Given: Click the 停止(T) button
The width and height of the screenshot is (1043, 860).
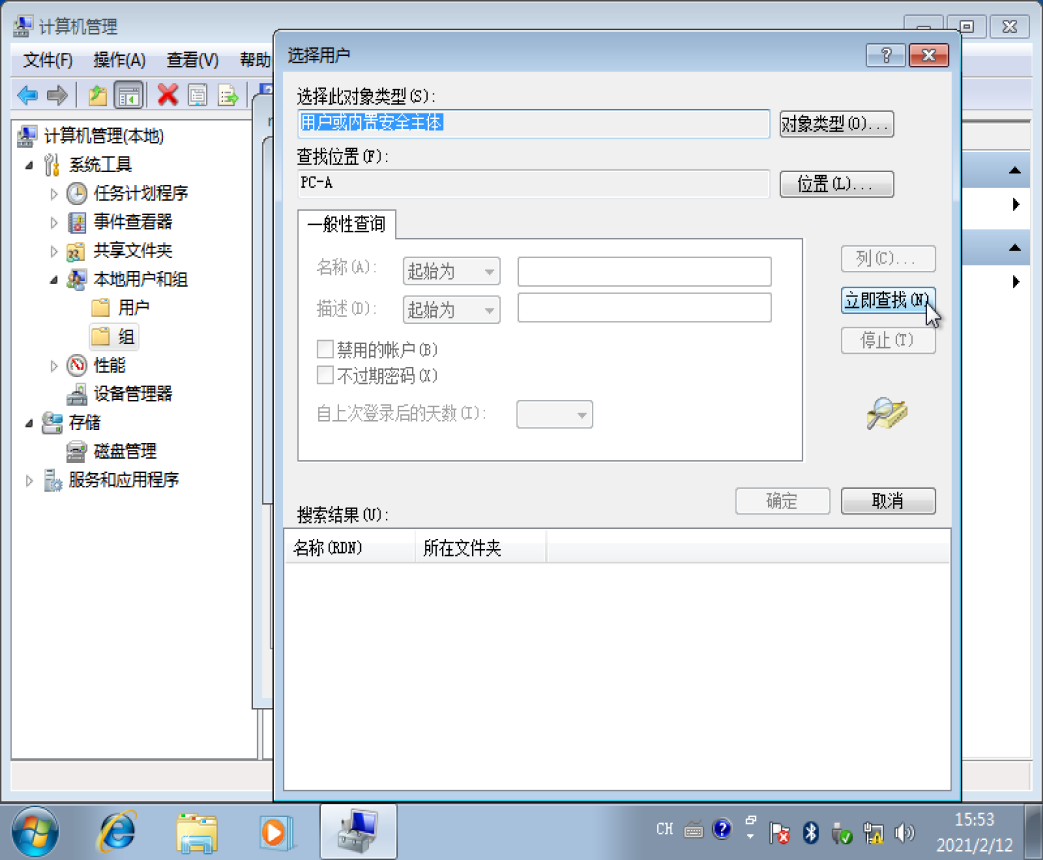Looking at the screenshot, I should point(888,341).
